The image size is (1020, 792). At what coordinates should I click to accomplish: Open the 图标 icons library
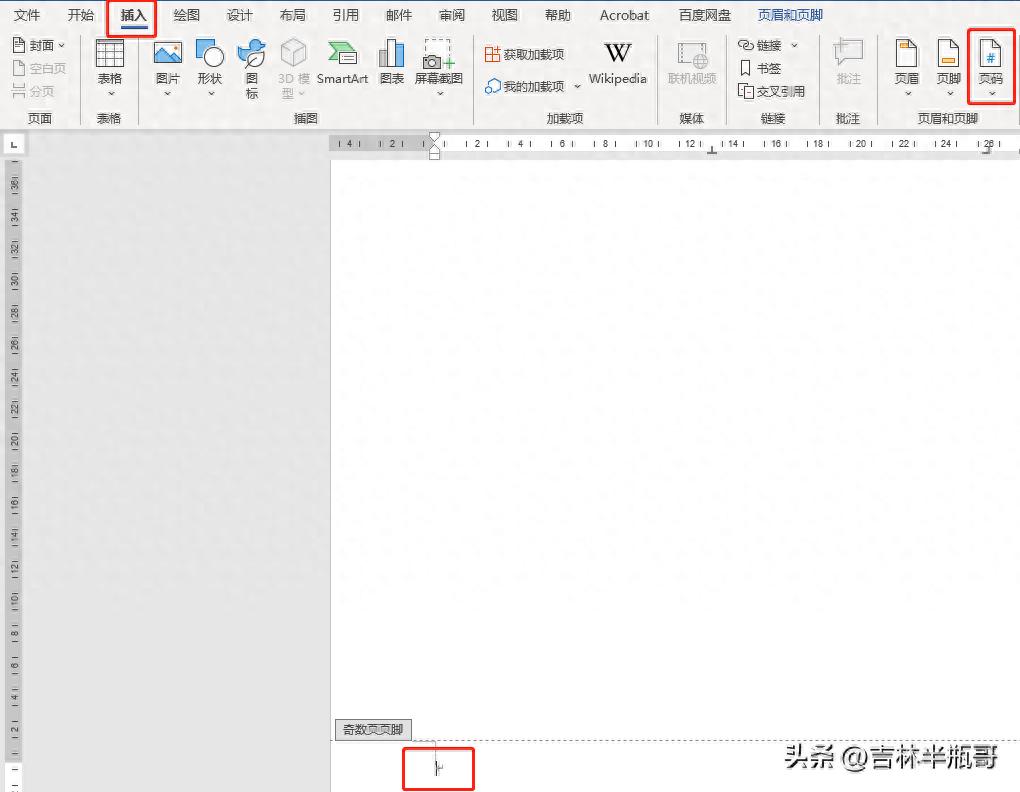251,56
